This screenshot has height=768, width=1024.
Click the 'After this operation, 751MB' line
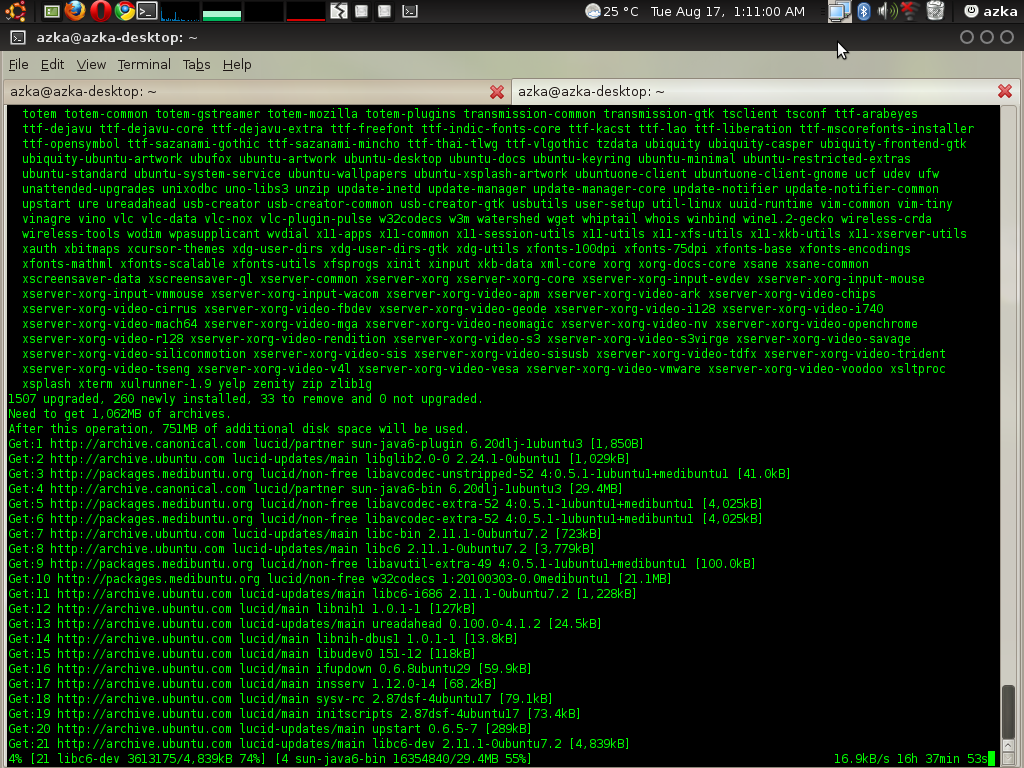(x=238, y=429)
